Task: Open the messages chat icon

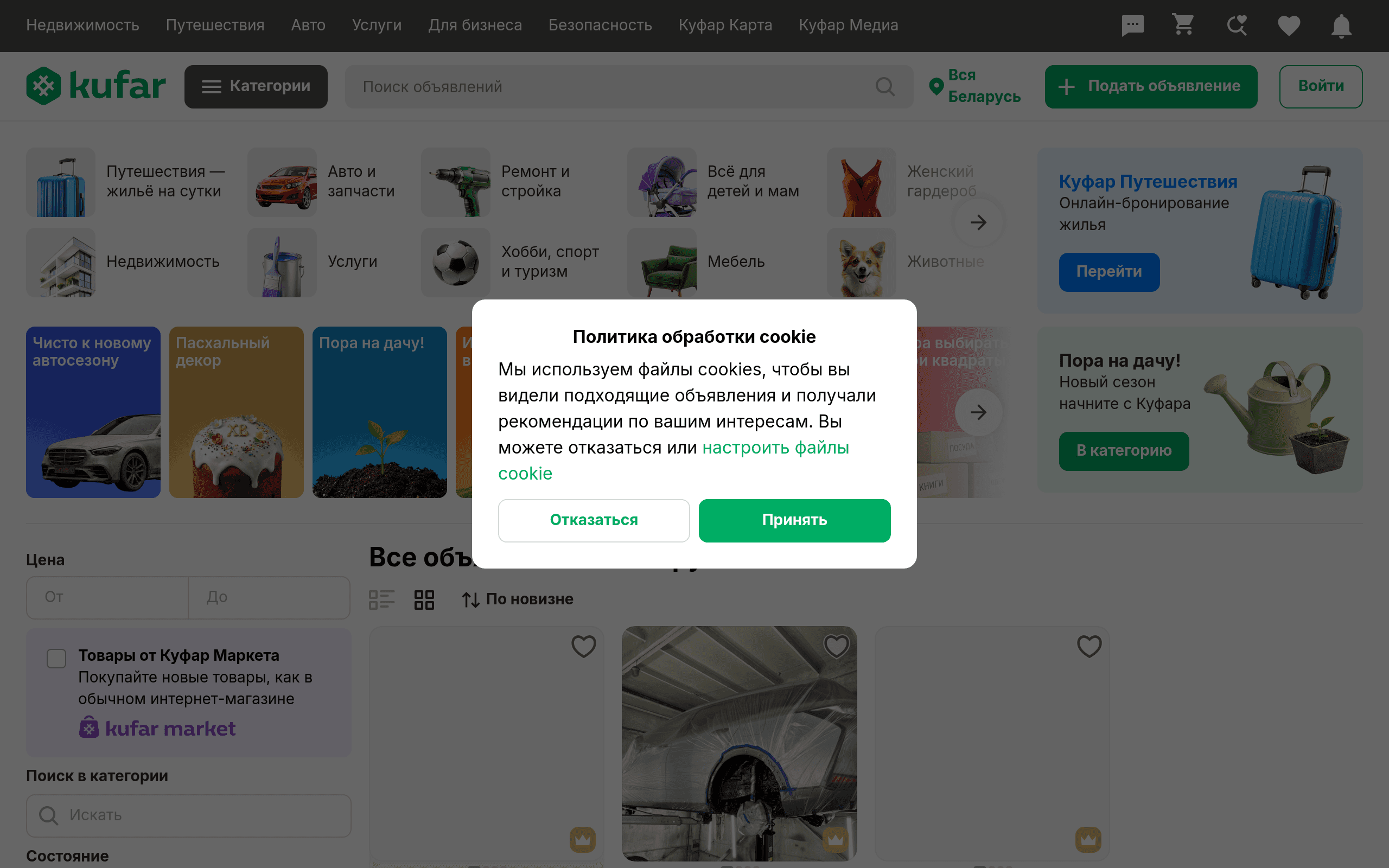Action: click(1132, 25)
